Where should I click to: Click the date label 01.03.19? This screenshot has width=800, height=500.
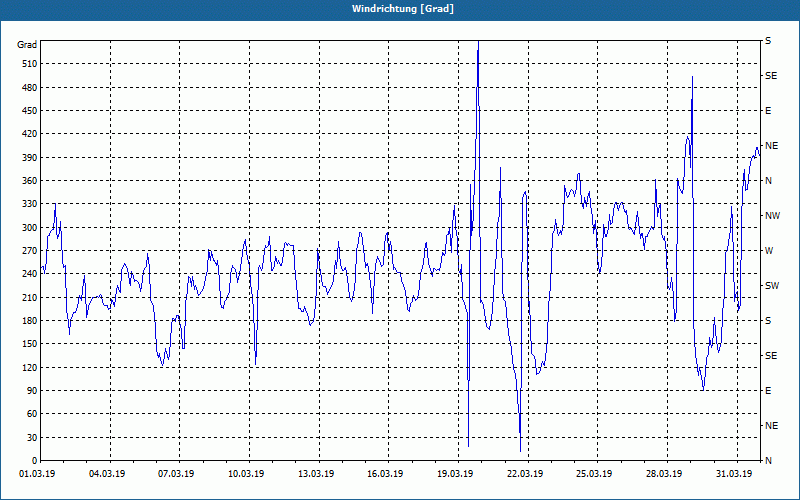(x=37, y=474)
